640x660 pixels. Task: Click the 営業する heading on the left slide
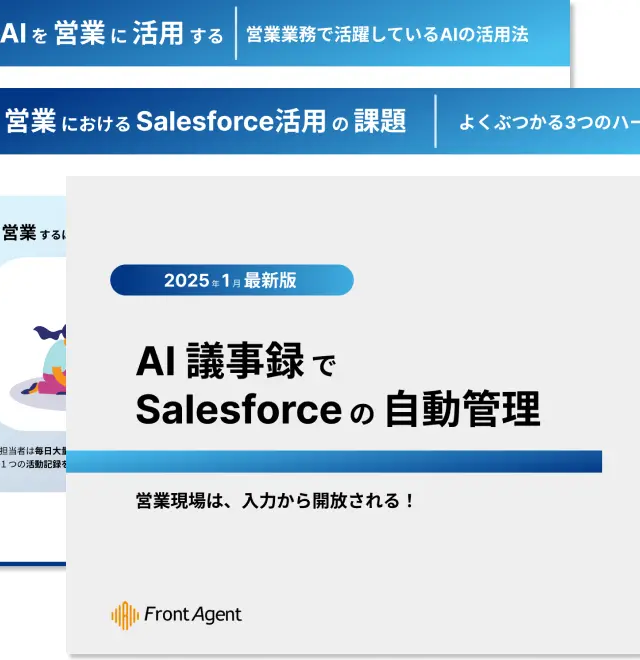(32, 233)
